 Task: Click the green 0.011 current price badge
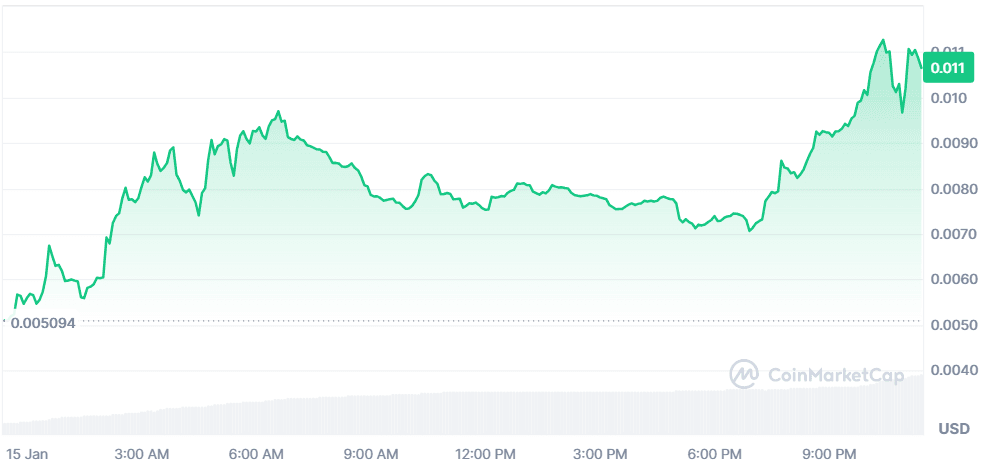pos(946,69)
